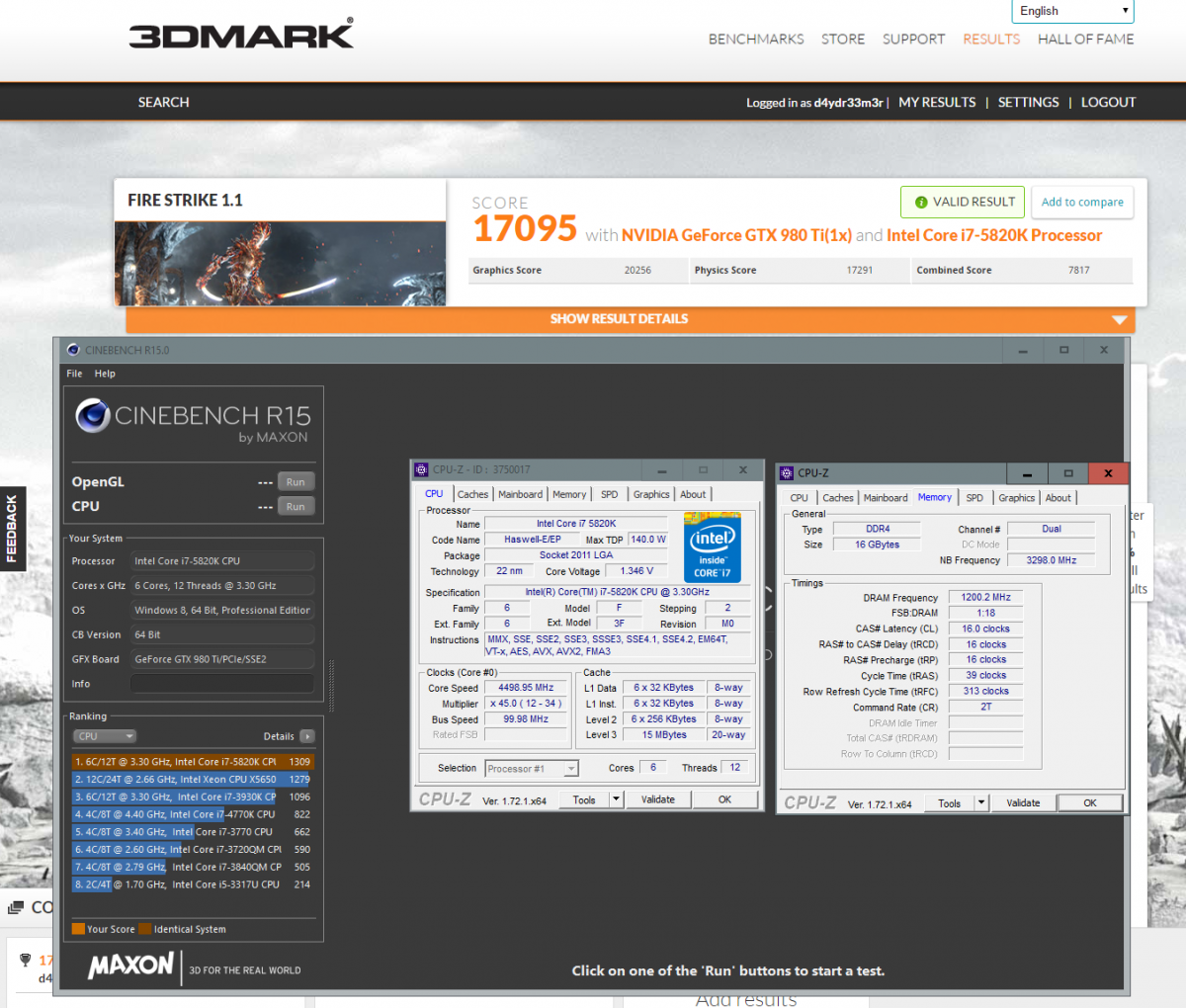
Task: Click the Your Score orange legend square
Action: pos(78,929)
